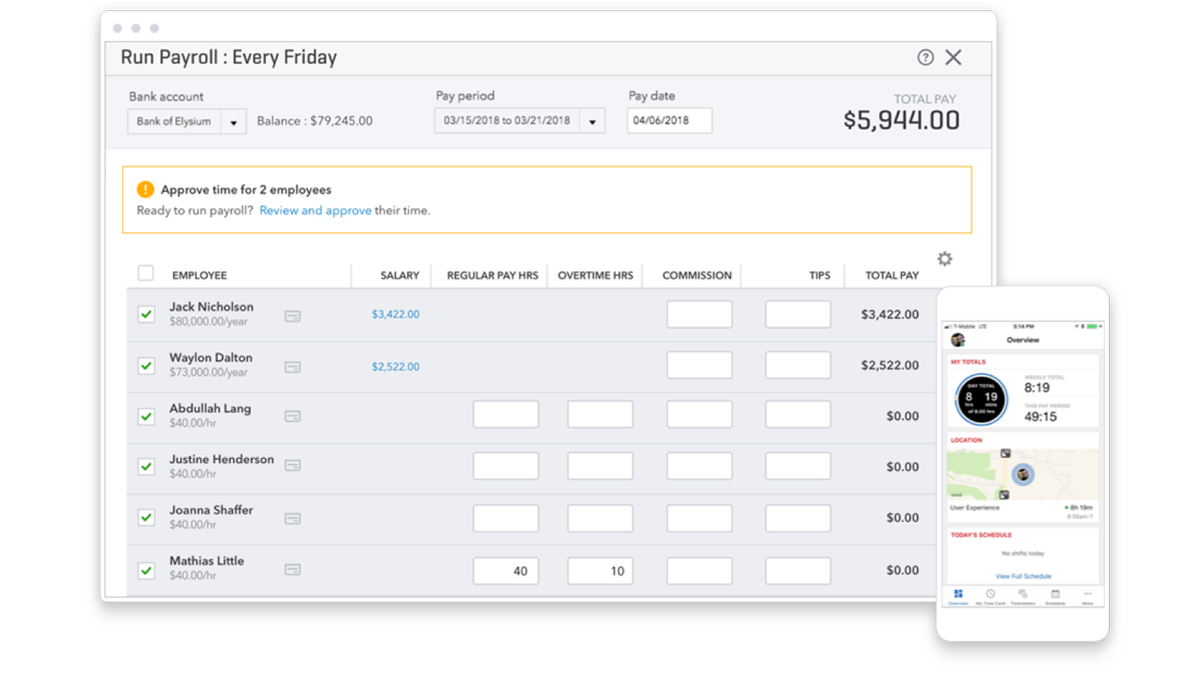Open the payroll column settings gear
Screen dimensions: 1200x675
click(945, 258)
